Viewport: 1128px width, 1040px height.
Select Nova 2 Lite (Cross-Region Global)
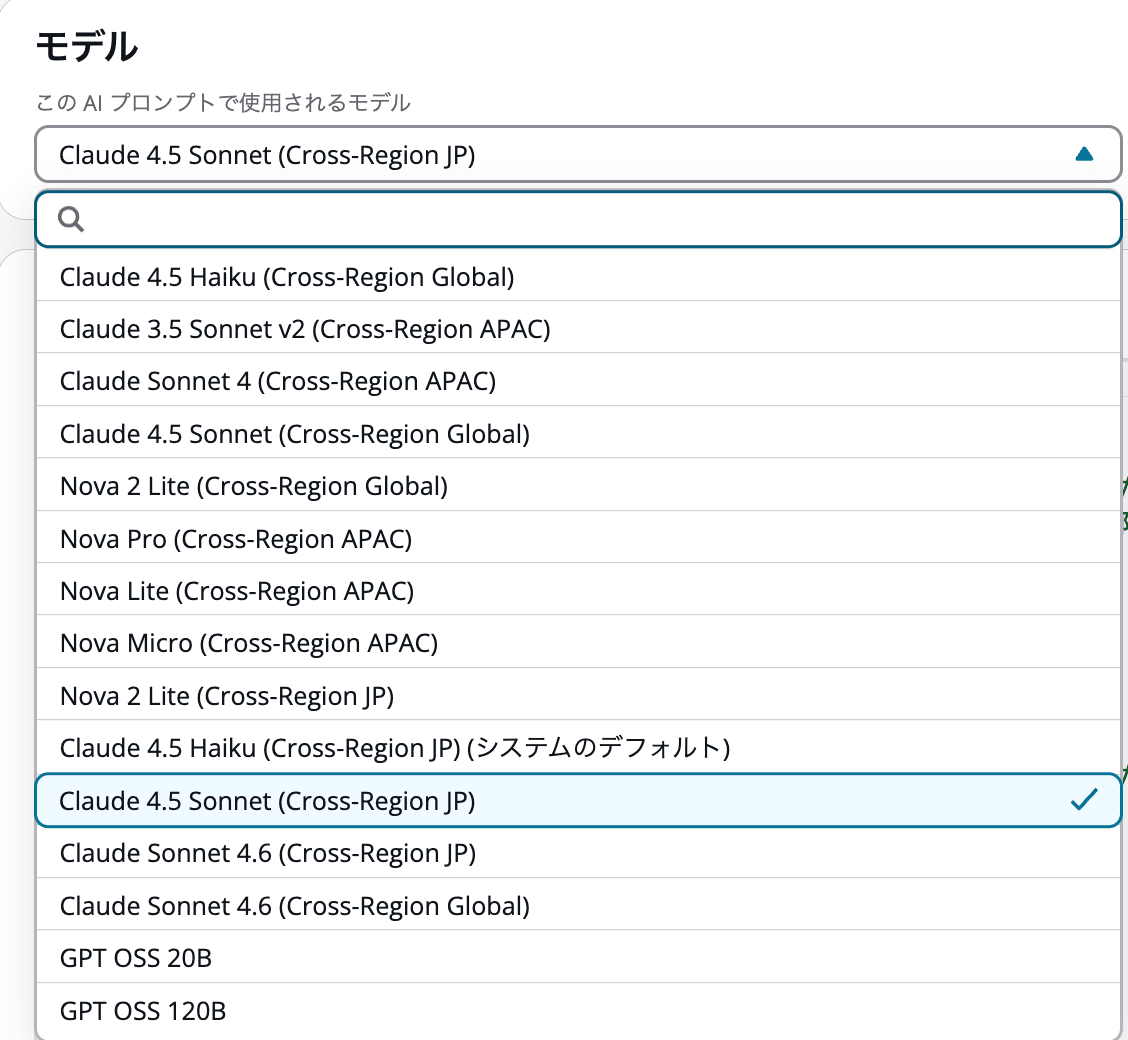click(x=578, y=486)
